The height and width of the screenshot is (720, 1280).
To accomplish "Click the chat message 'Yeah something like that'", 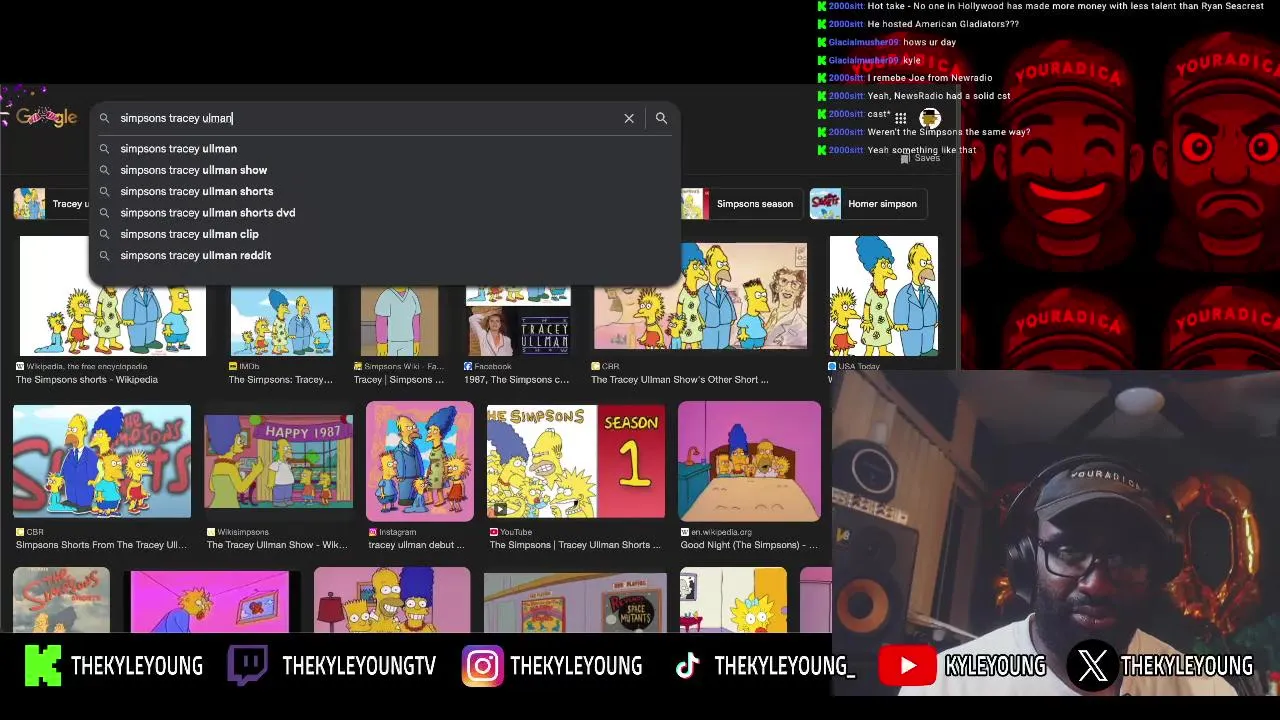I will 921,150.
